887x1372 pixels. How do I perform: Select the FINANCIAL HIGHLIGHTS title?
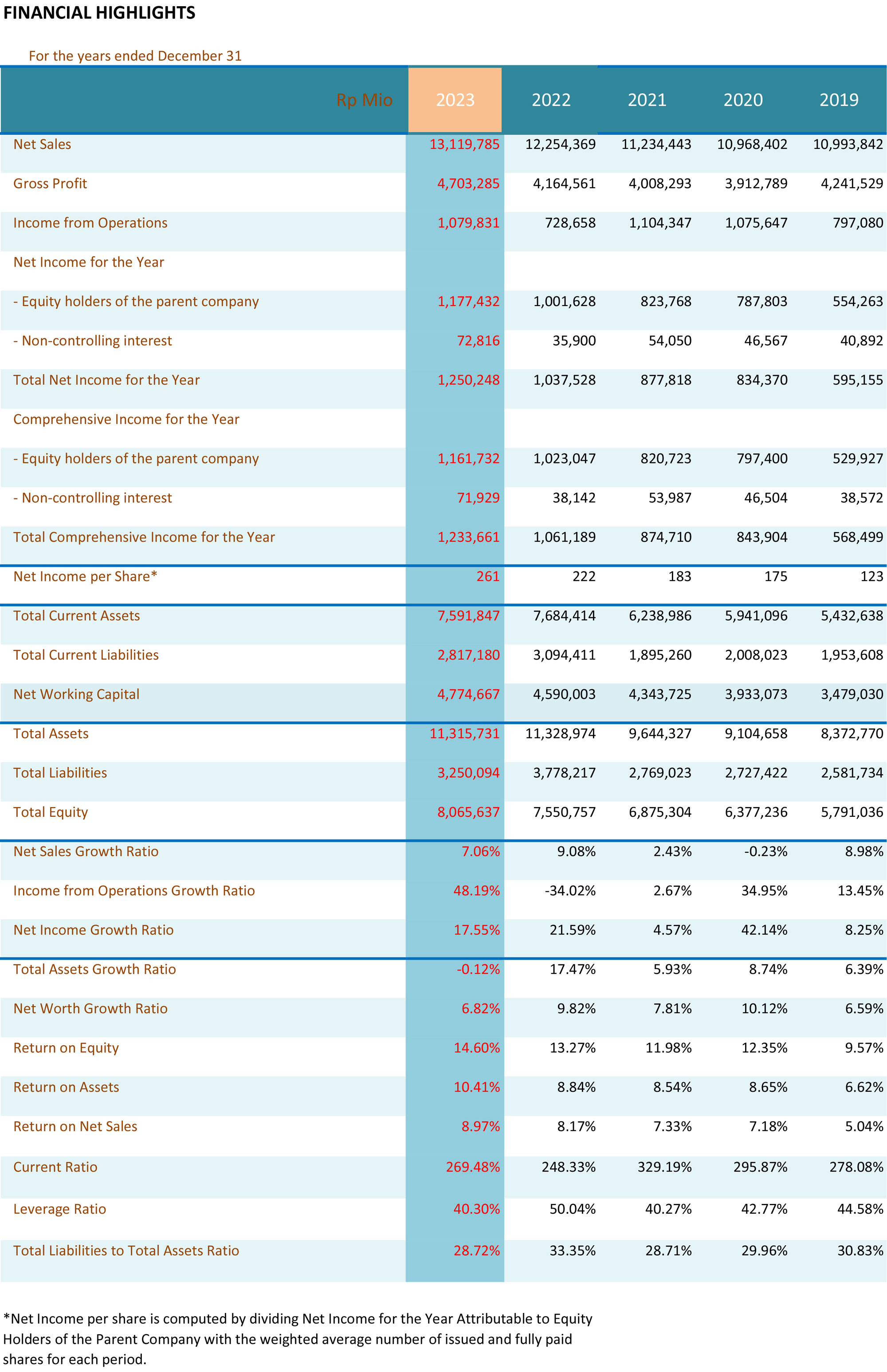coord(99,13)
